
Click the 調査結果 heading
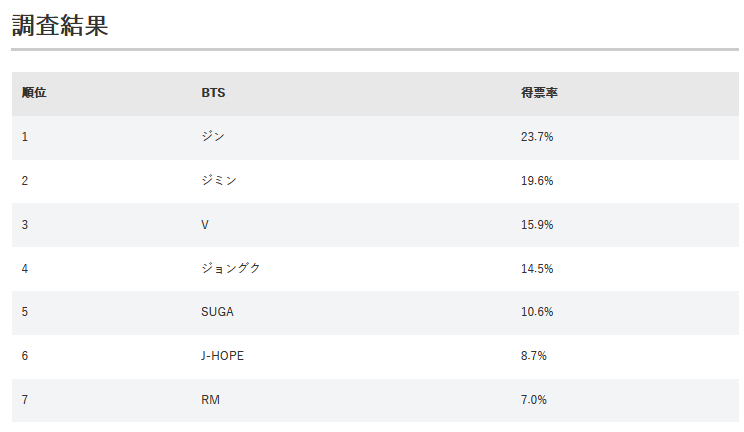coord(60,26)
